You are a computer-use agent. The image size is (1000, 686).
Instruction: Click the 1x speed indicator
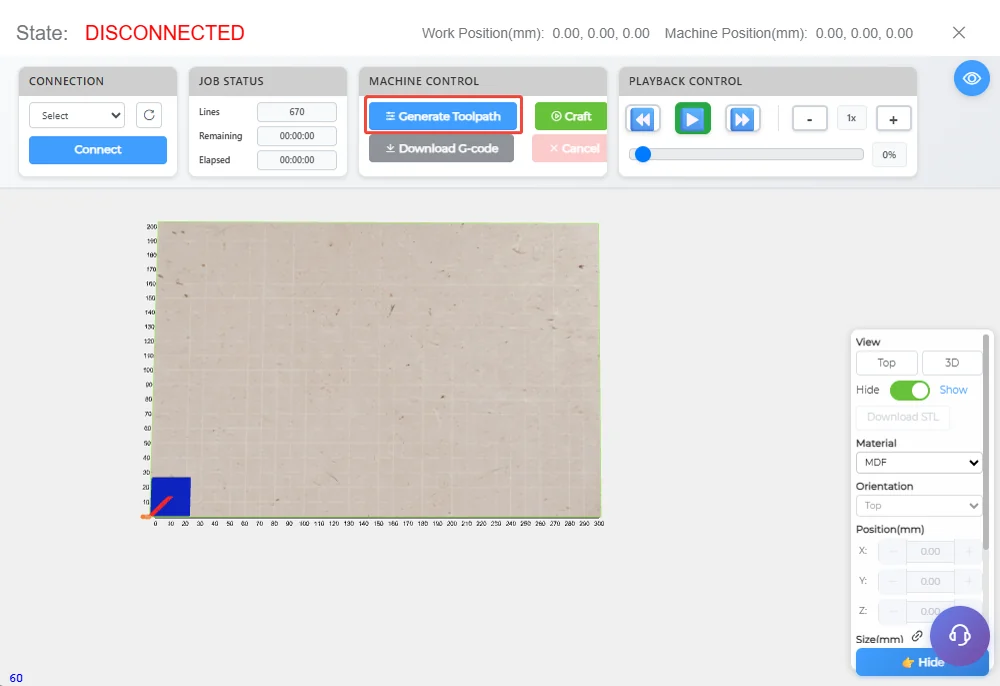[x=851, y=119]
